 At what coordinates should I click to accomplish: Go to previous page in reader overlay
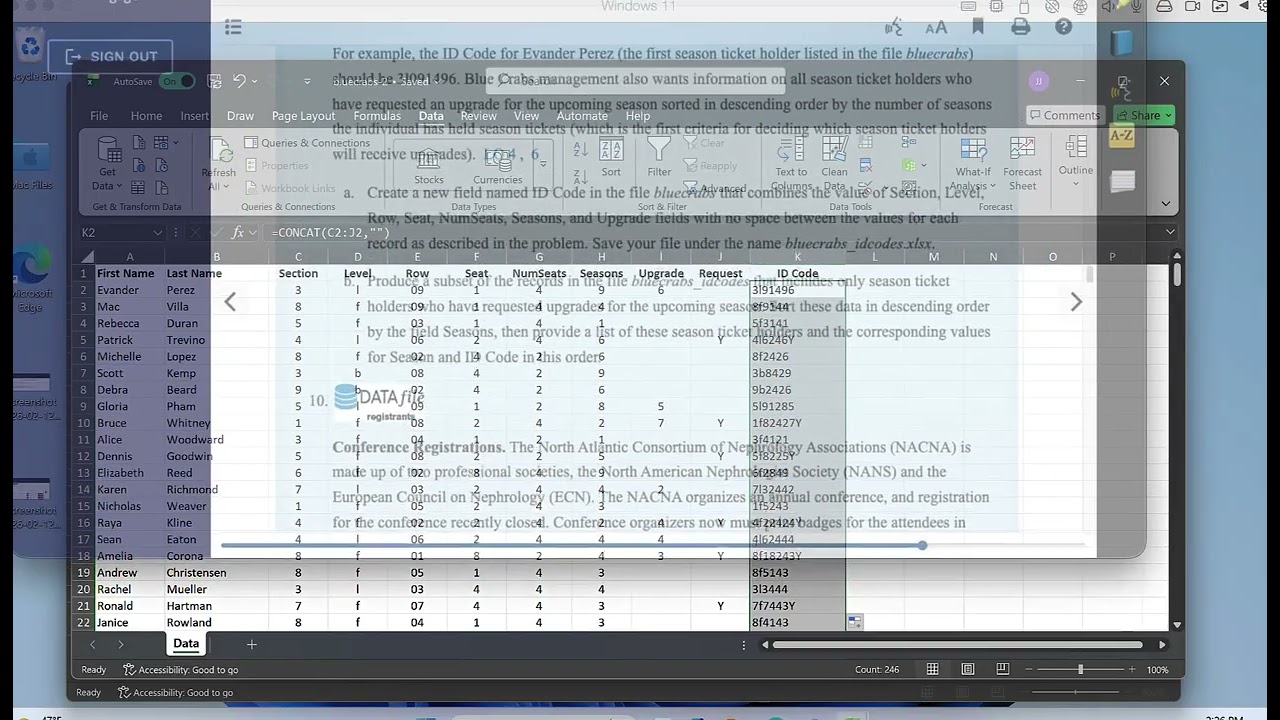230,302
